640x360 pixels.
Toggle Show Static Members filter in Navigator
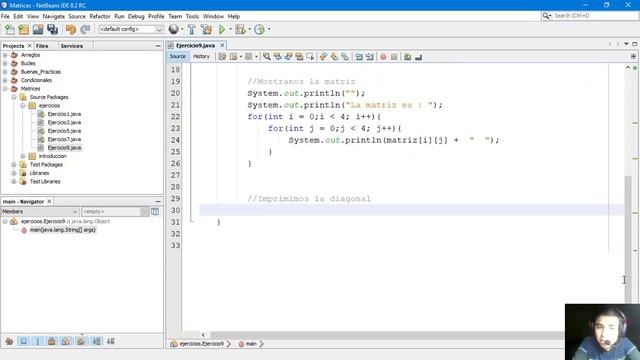coord(38,341)
